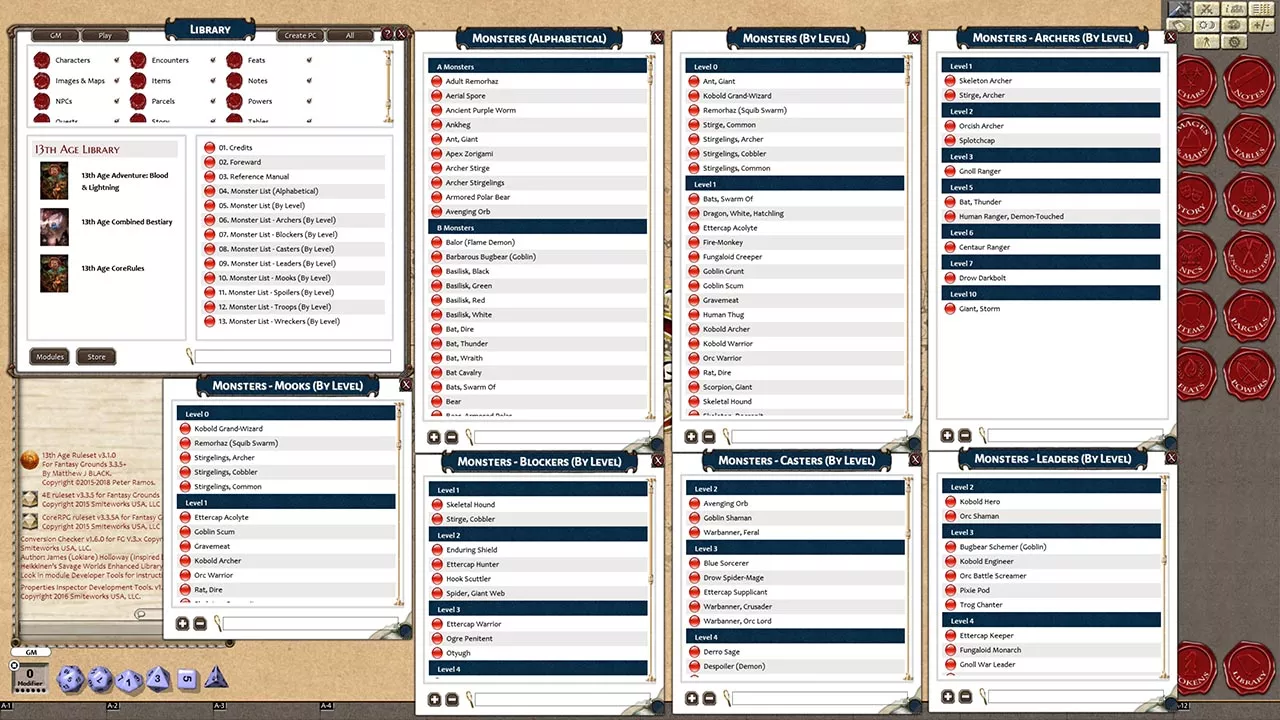Image resolution: width=1280 pixels, height=720 pixels.
Task: Open the Tokens wax seal in sidebar
Action: click(x=1196, y=666)
